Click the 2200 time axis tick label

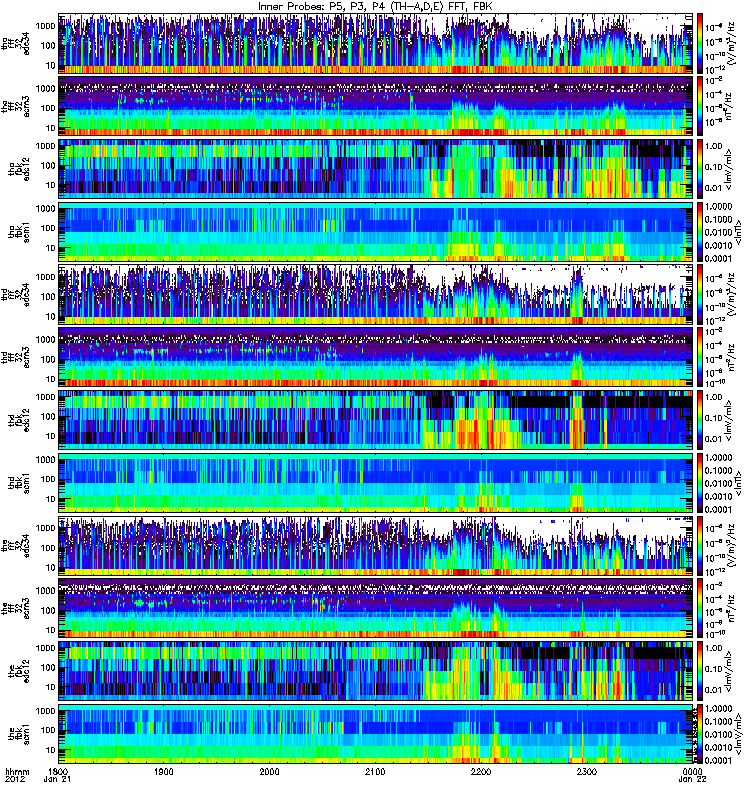(481, 772)
